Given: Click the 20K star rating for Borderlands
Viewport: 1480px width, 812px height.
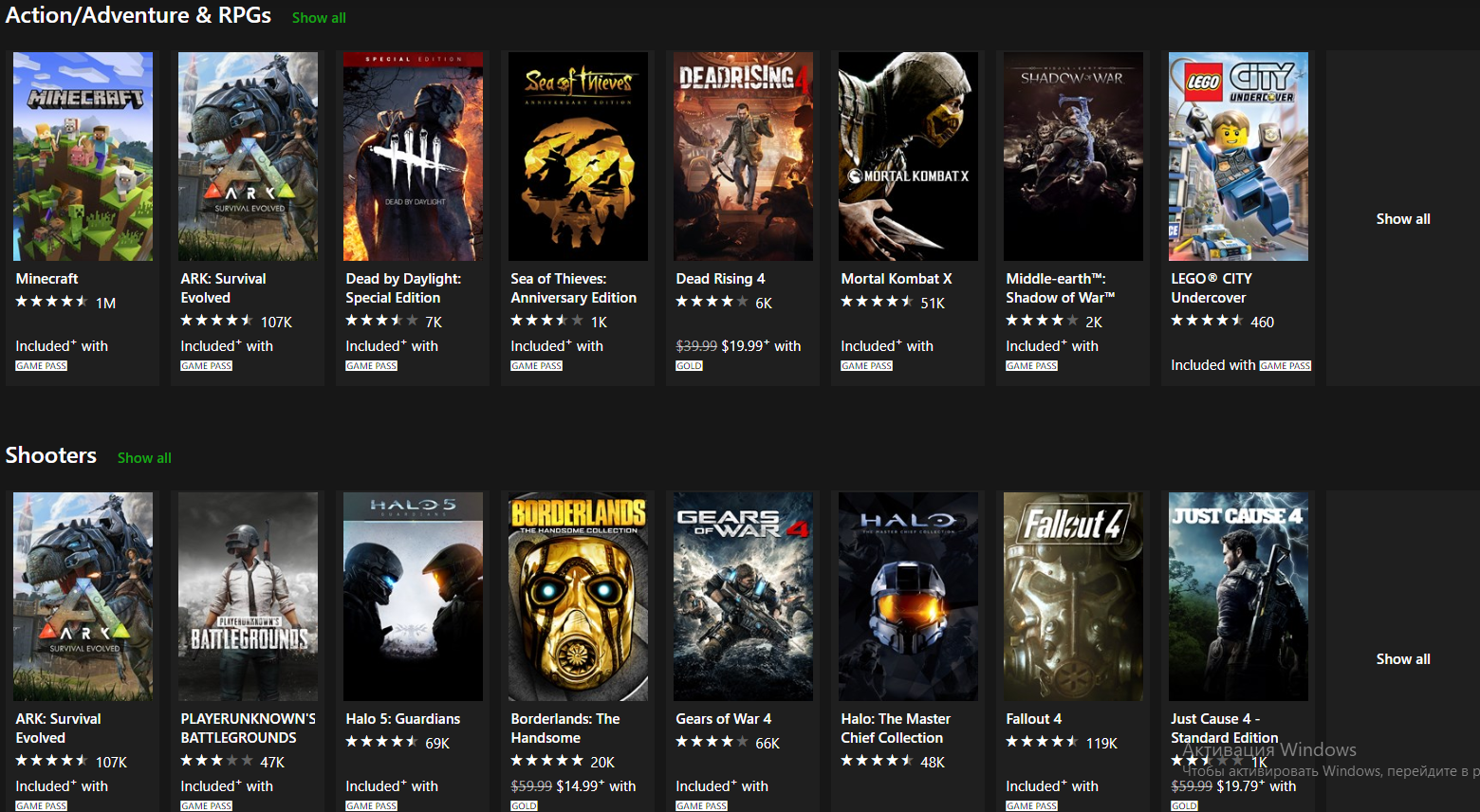Looking at the screenshot, I should [x=563, y=762].
